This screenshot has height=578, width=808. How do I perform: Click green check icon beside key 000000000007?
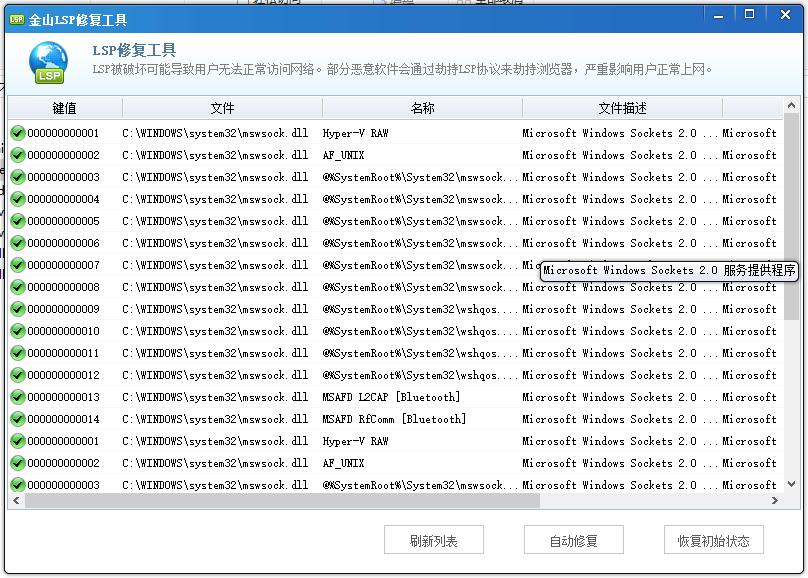(x=18, y=265)
